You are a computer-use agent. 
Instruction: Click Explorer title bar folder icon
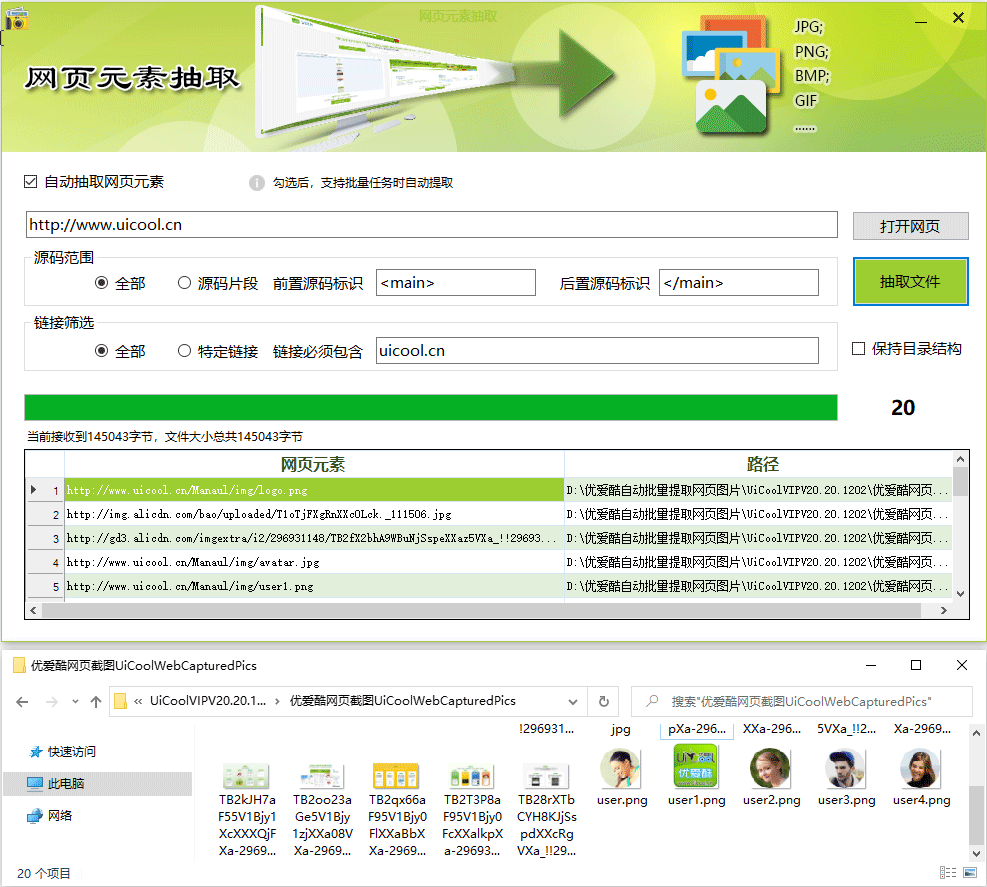click(19, 665)
